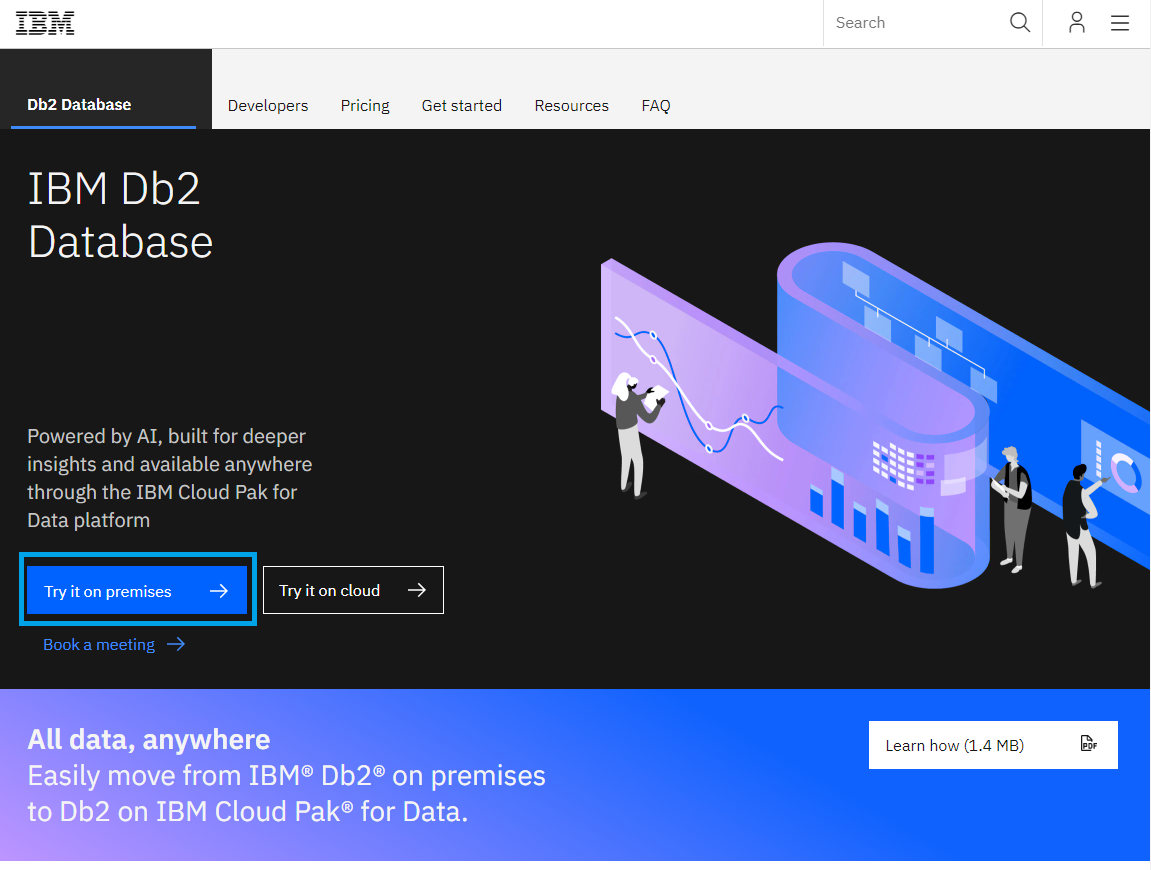Open the user account icon
Image resolution: width=1151 pixels, height=870 pixels.
[1077, 22]
